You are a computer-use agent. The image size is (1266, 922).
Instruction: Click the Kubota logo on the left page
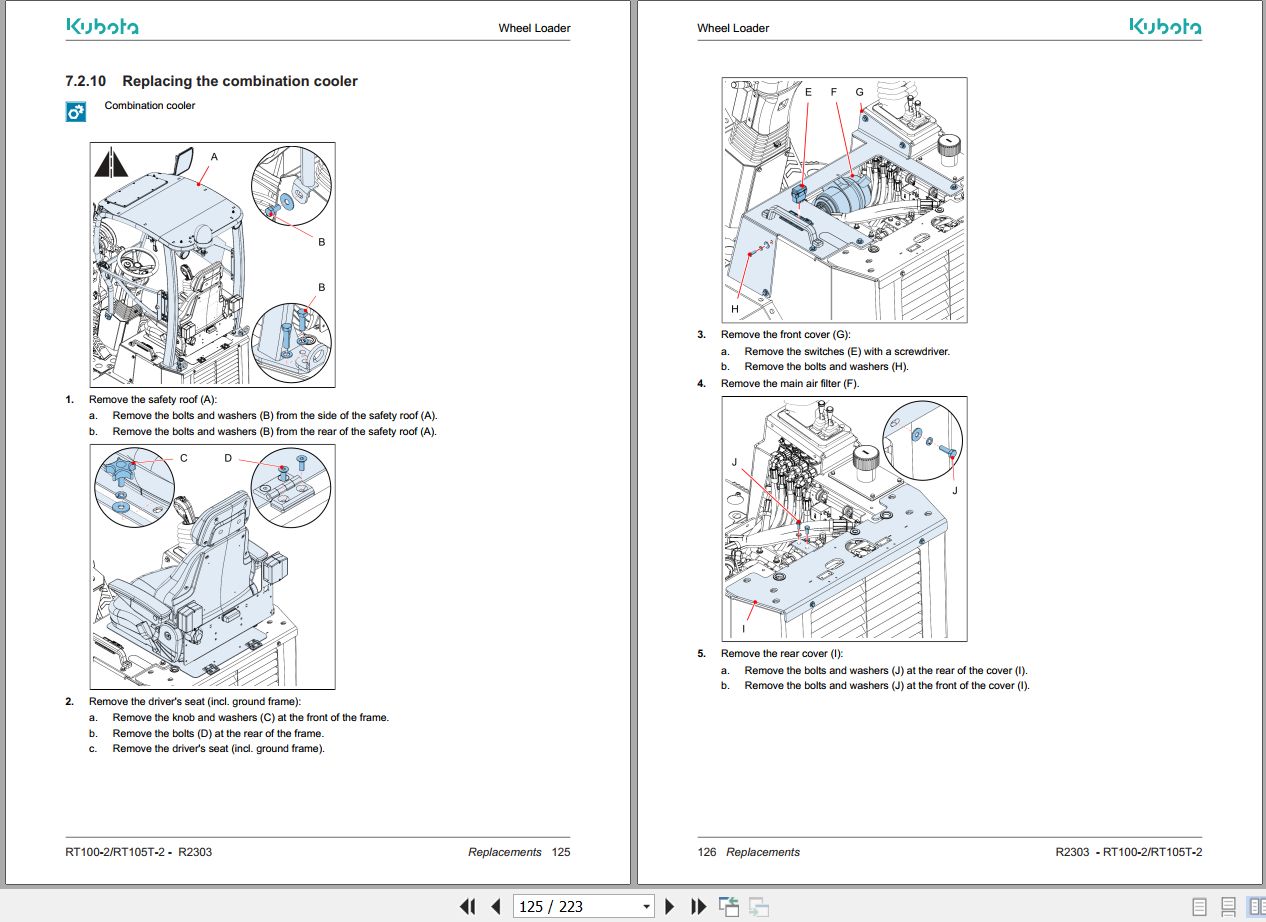[x=103, y=27]
